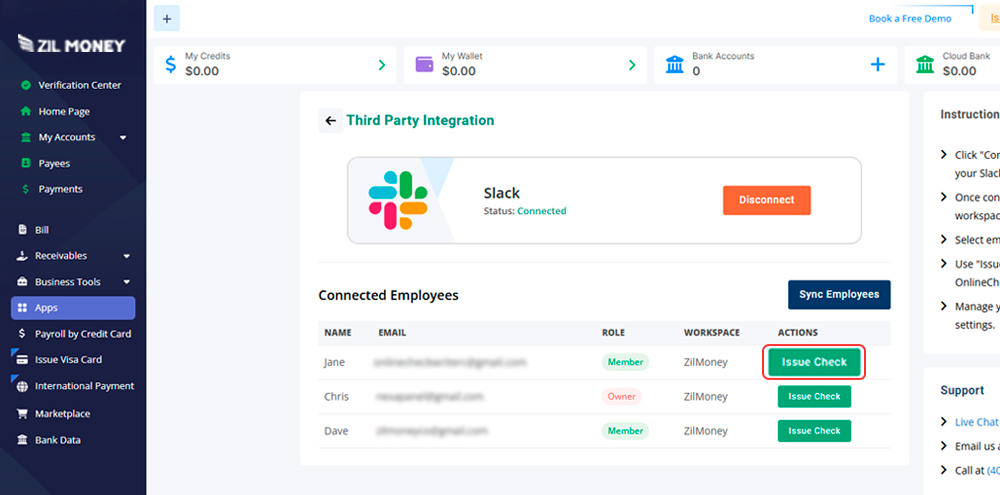Expand the My Accounts sidebar menu
1000x495 pixels.
pyautogui.click(x=123, y=138)
